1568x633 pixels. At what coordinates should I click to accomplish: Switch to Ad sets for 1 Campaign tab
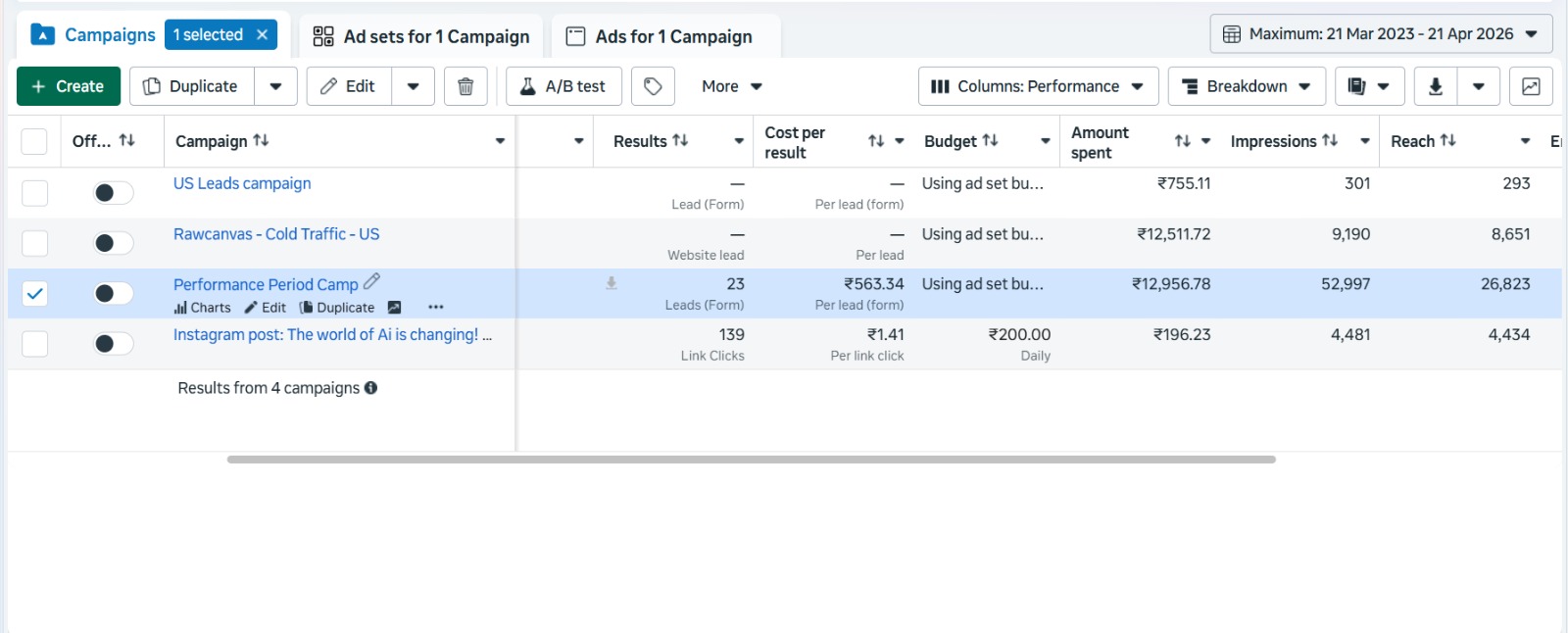coord(421,37)
